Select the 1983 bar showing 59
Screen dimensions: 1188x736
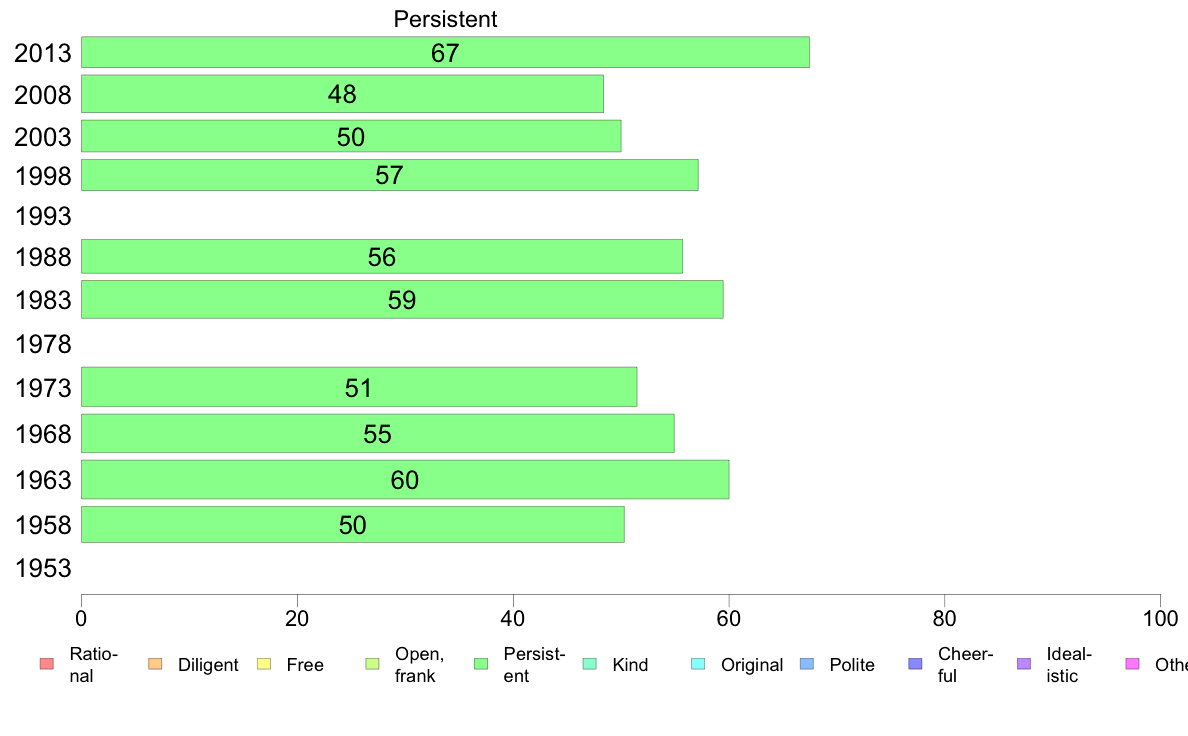(x=402, y=299)
